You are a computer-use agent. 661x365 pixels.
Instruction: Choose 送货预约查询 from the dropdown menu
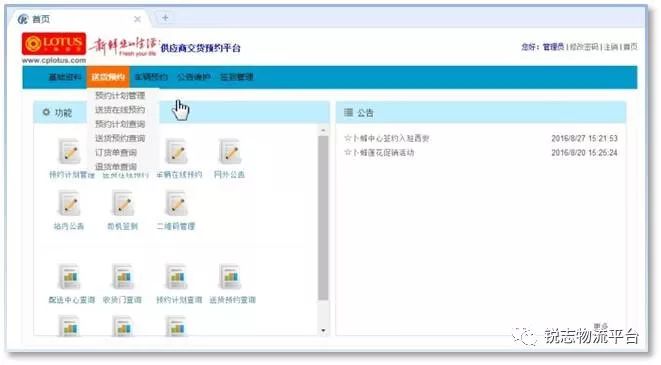tap(120, 138)
